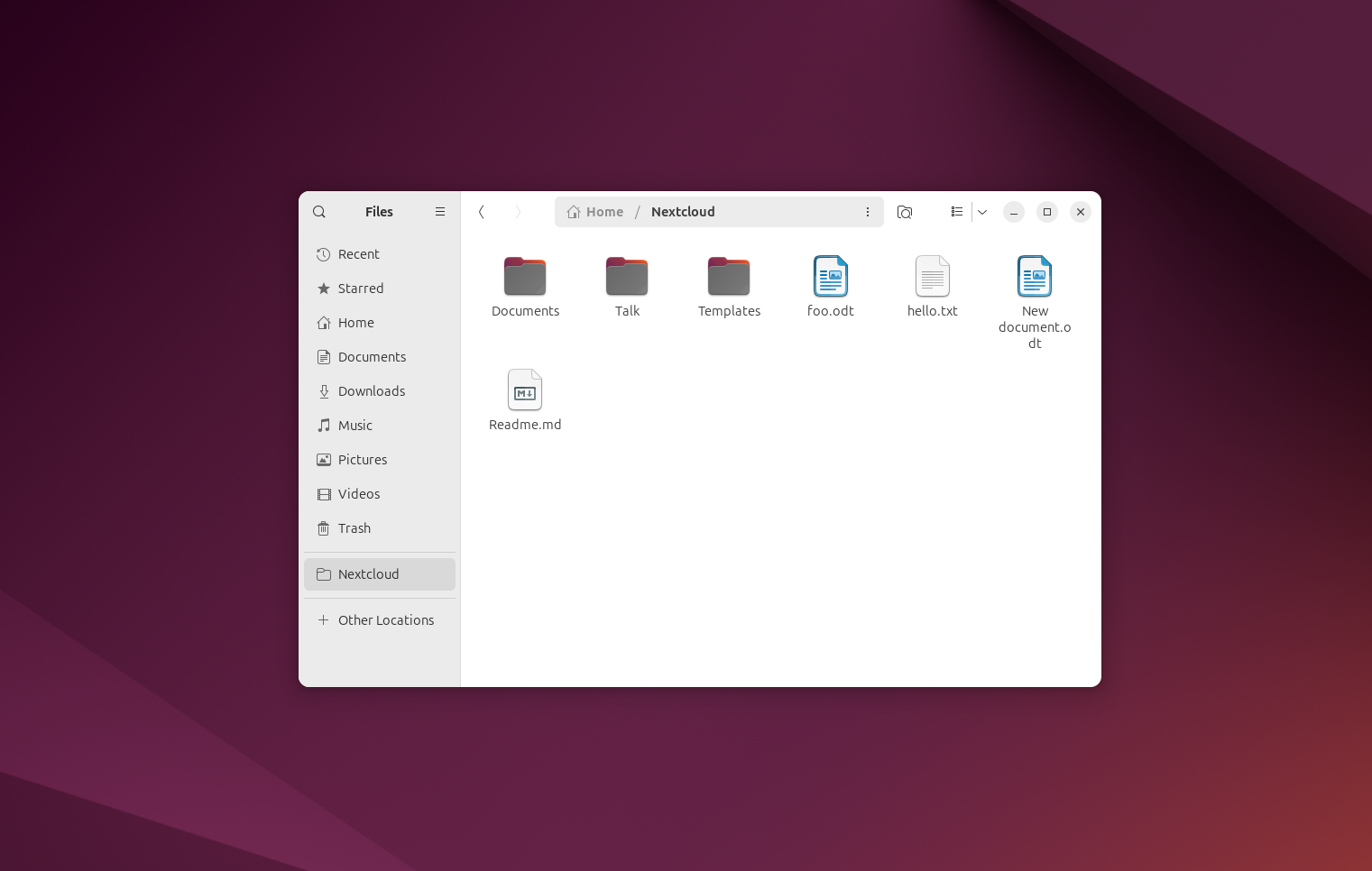This screenshot has width=1372, height=871.
Task: Select the New document.odt file icon
Action: pyautogui.click(x=1035, y=276)
